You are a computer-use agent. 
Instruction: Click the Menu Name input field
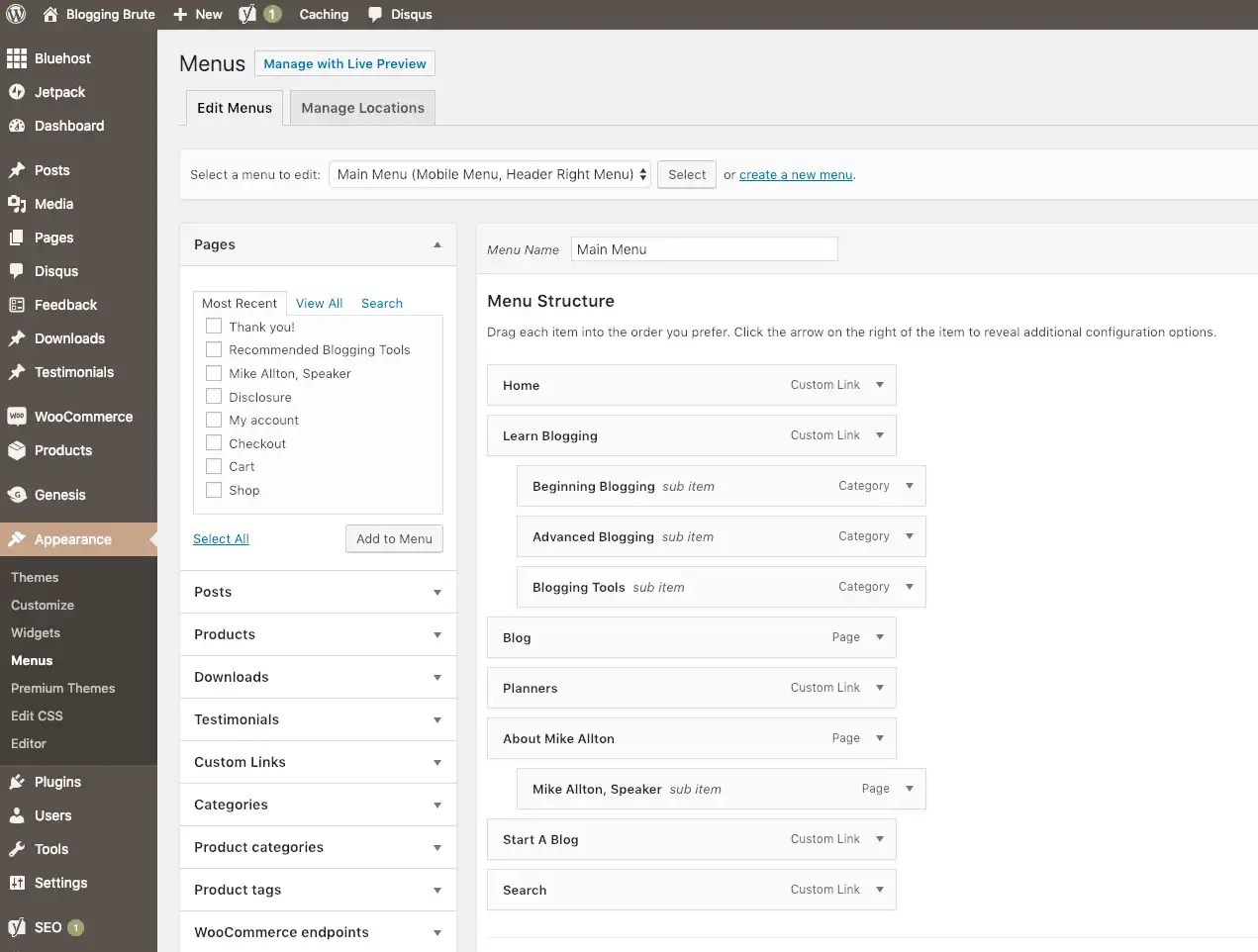tap(704, 249)
